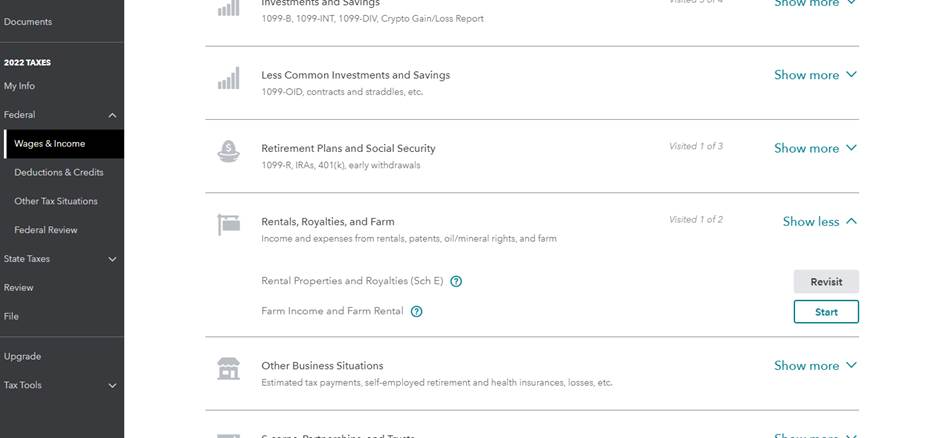This screenshot has height=438, width=935.
Task: Click the Rentals signpost icon
Action: click(228, 225)
